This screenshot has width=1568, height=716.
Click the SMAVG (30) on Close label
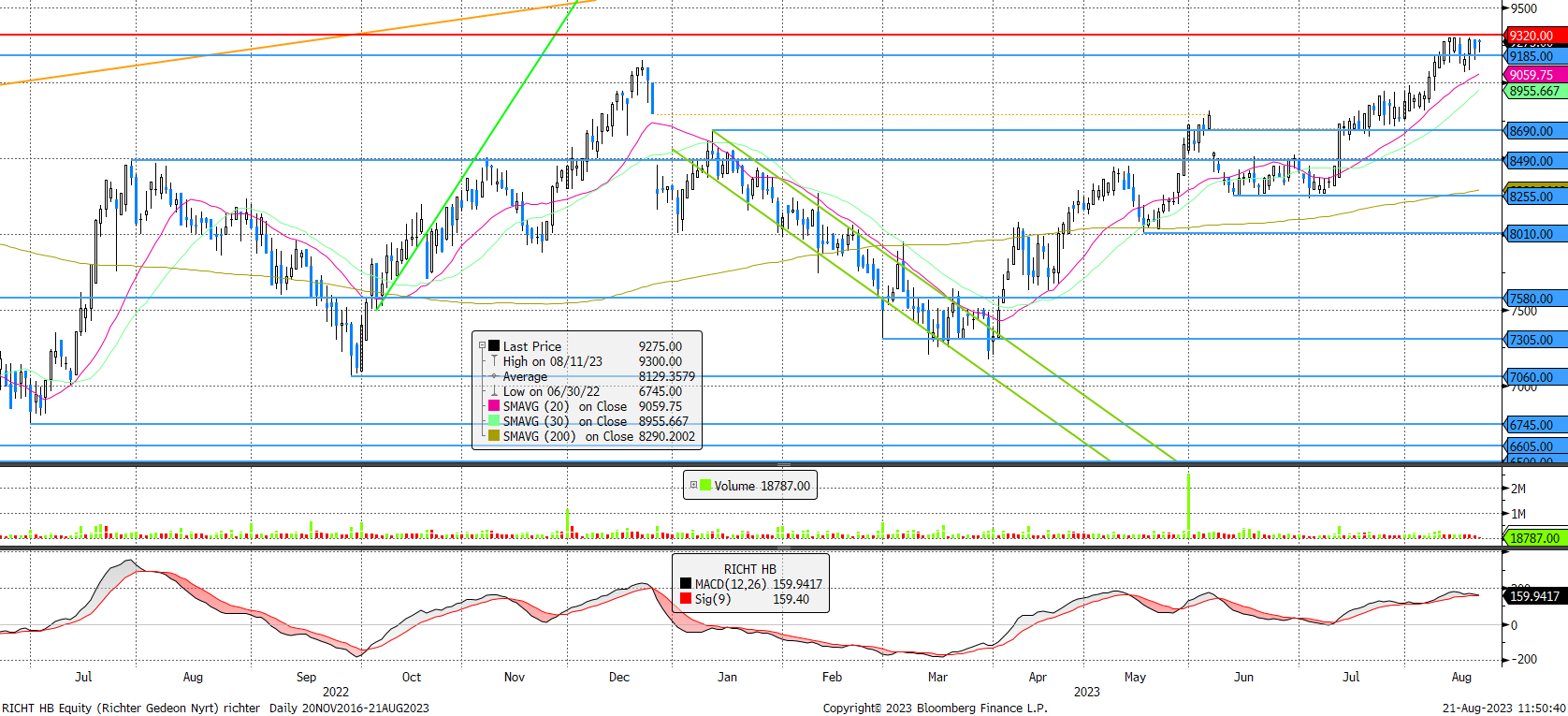click(564, 420)
